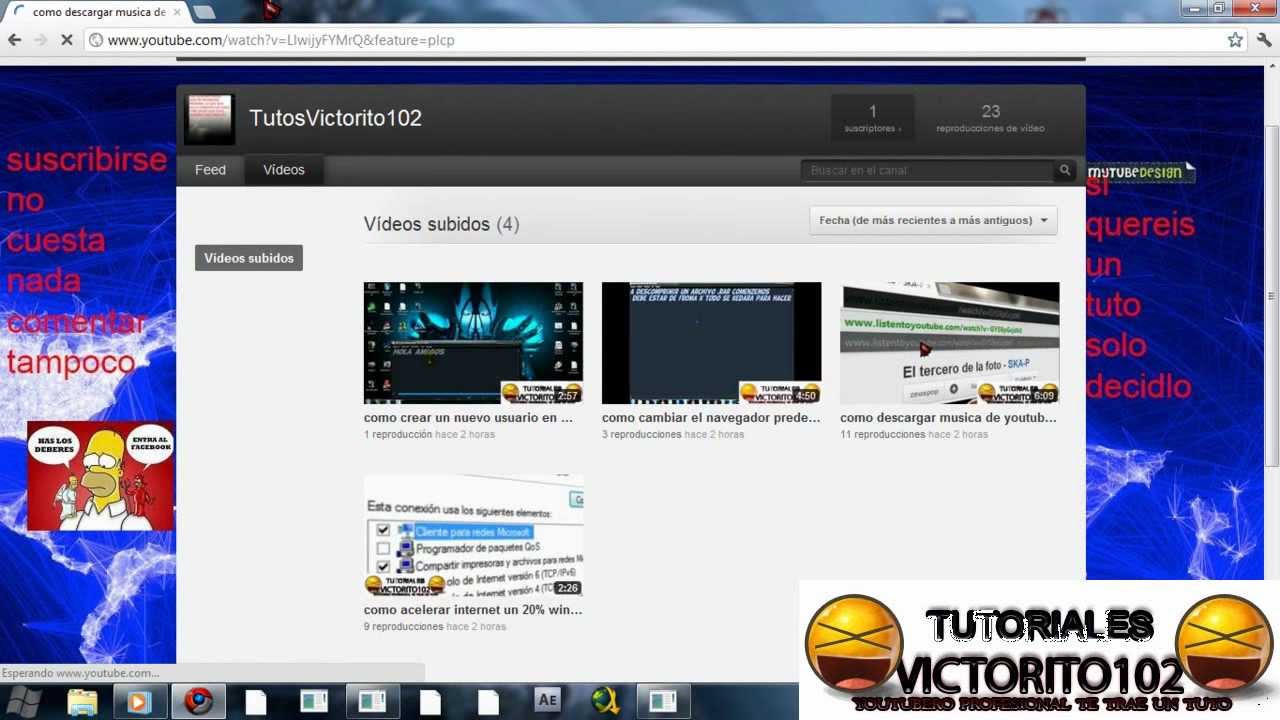The height and width of the screenshot is (720, 1280).
Task: Click the globe Q icon in the taskbar
Action: pyautogui.click(x=604, y=701)
